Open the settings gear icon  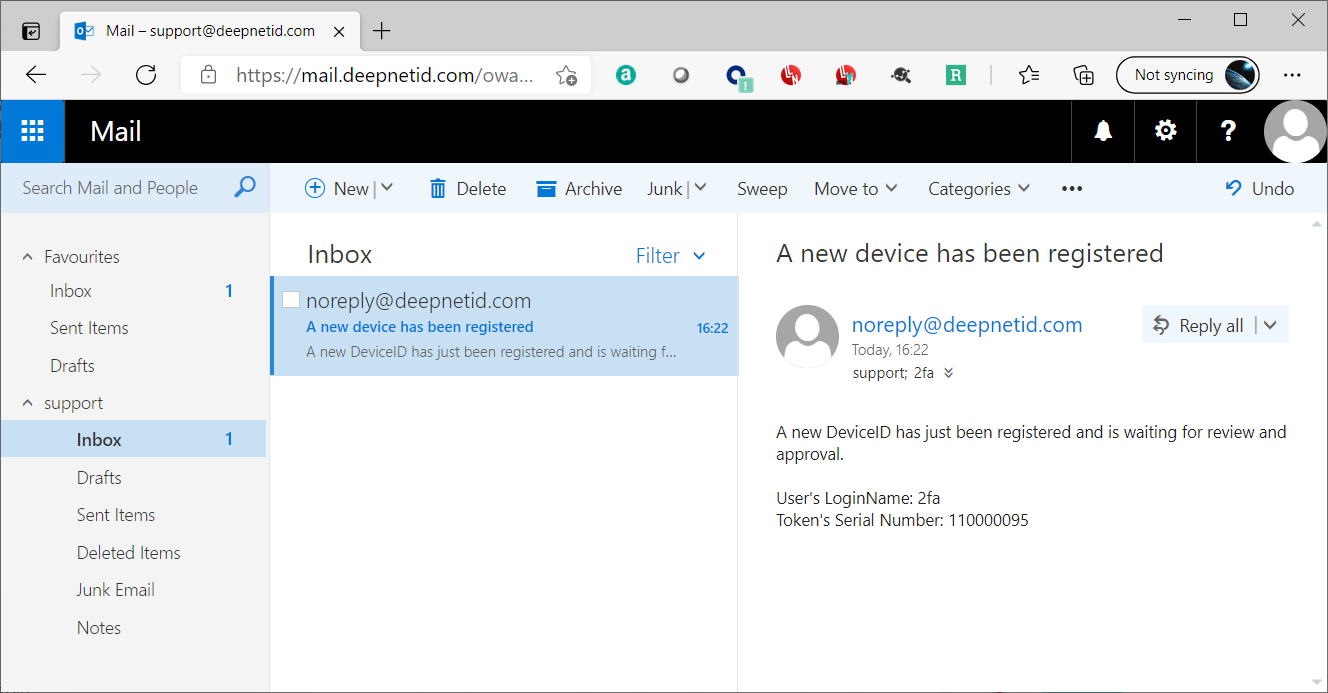click(1165, 131)
